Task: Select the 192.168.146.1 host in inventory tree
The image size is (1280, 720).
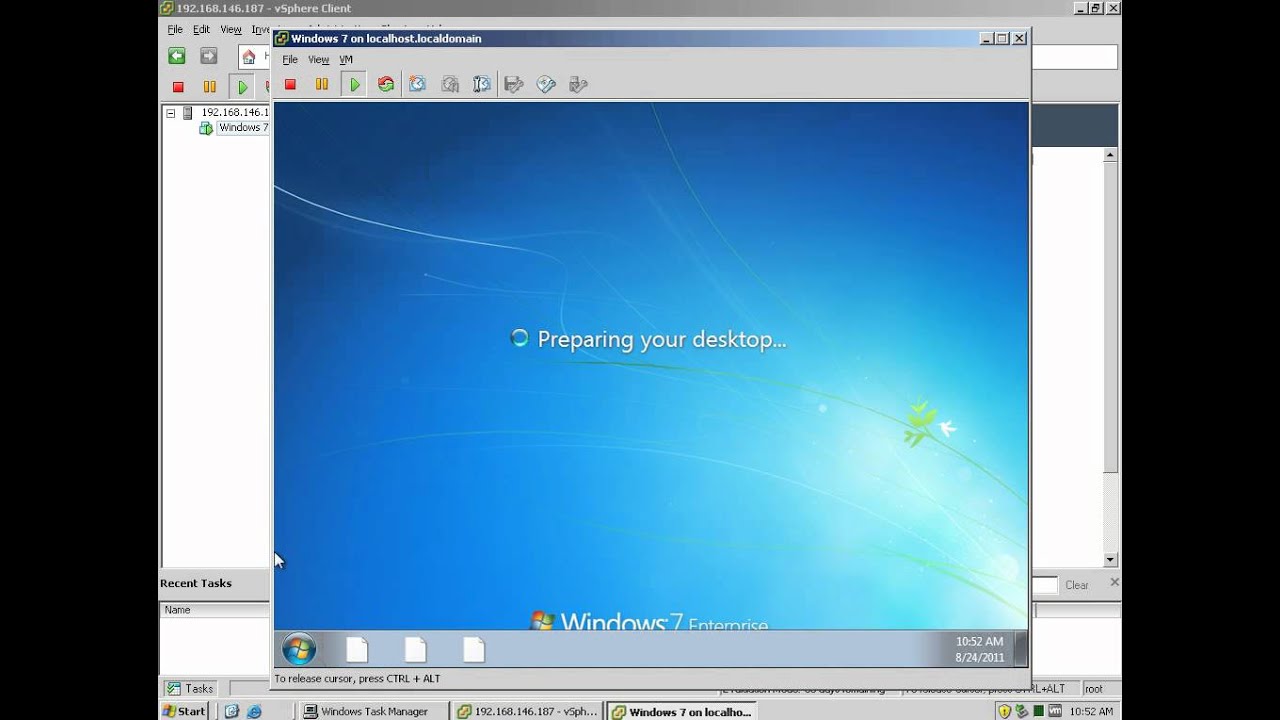Action: click(x=234, y=113)
